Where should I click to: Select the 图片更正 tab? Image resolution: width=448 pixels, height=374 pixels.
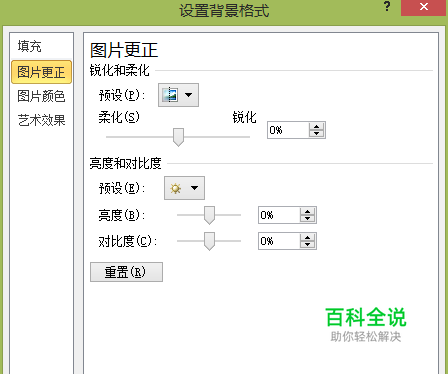[41, 72]
